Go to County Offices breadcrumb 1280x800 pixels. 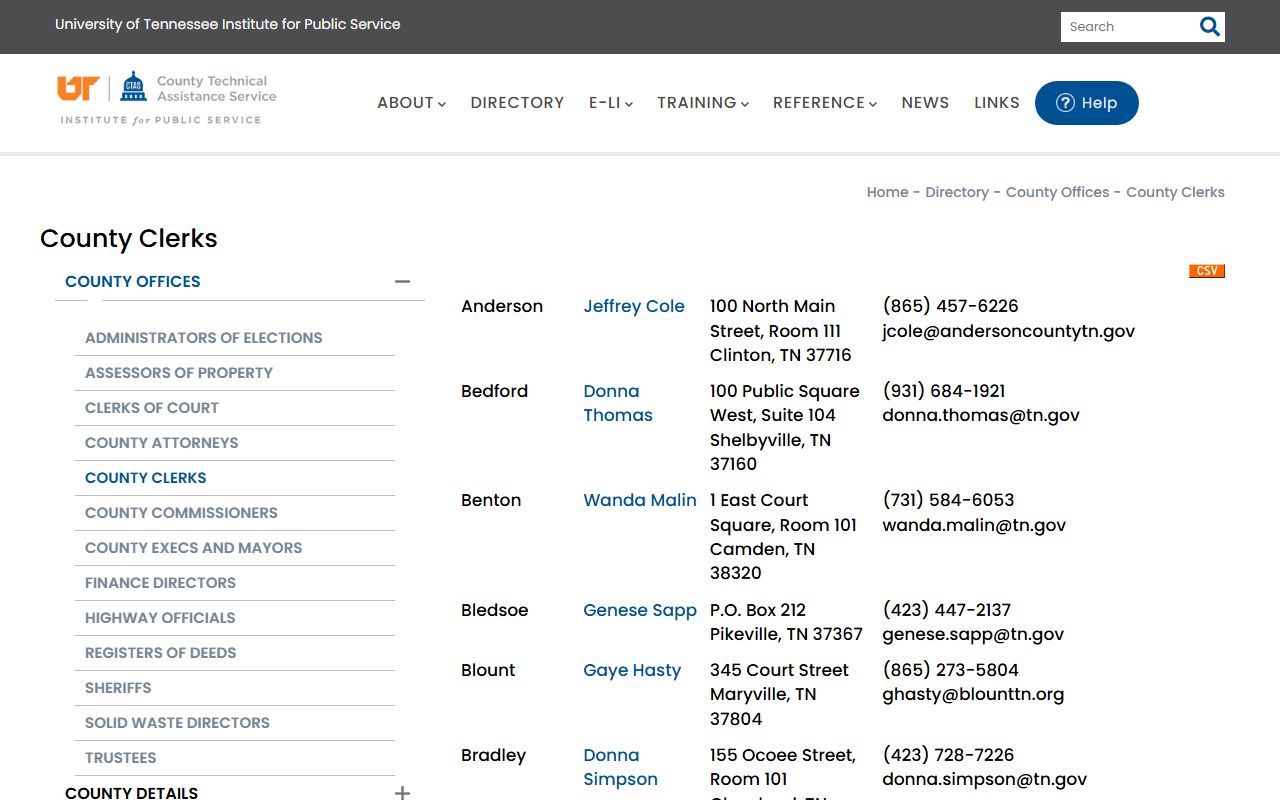point(1057,192)
